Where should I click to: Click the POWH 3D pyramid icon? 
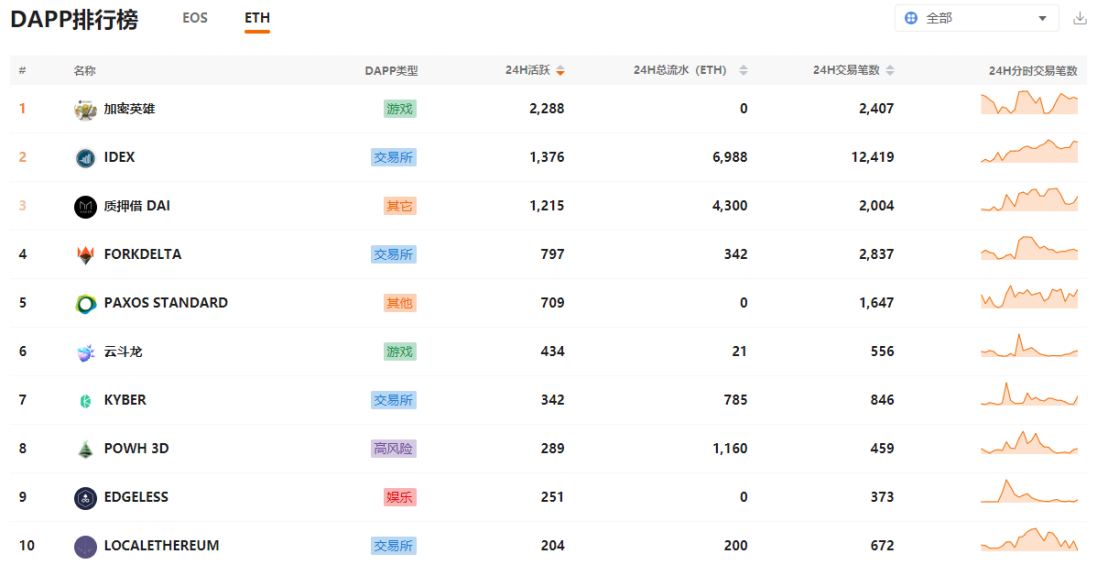[x=86, y=449]
